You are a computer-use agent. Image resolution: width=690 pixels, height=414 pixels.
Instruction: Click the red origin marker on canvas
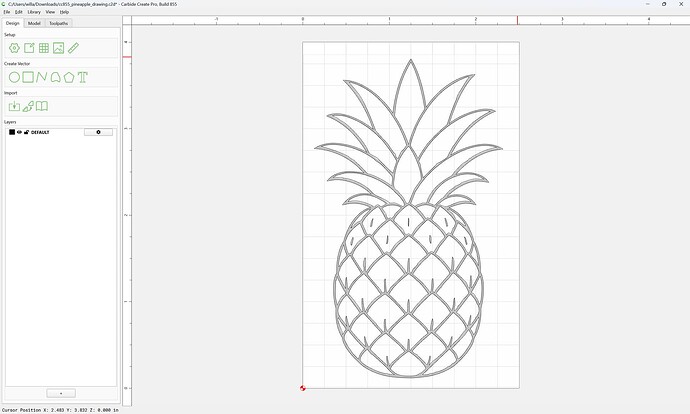coord(303,388)
